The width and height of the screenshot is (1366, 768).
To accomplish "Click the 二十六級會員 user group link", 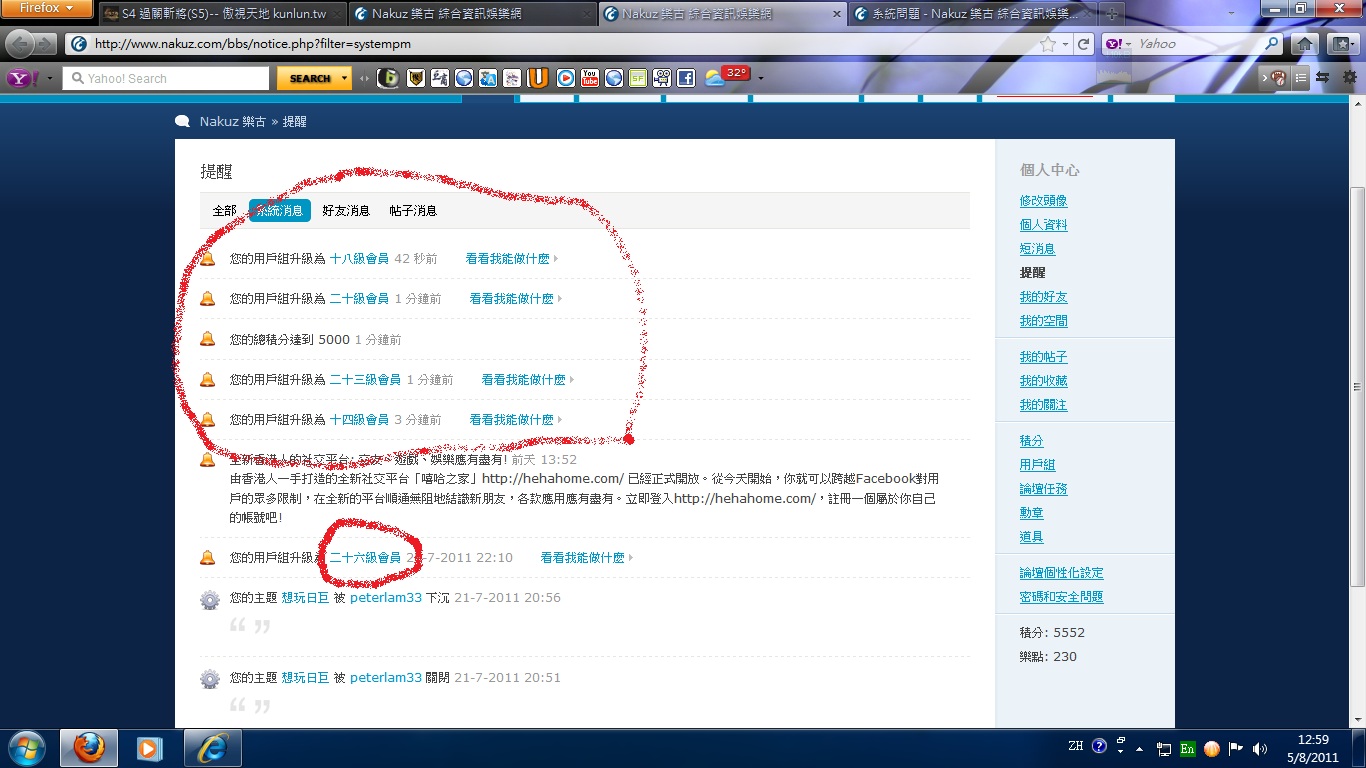I will point(365,558).
